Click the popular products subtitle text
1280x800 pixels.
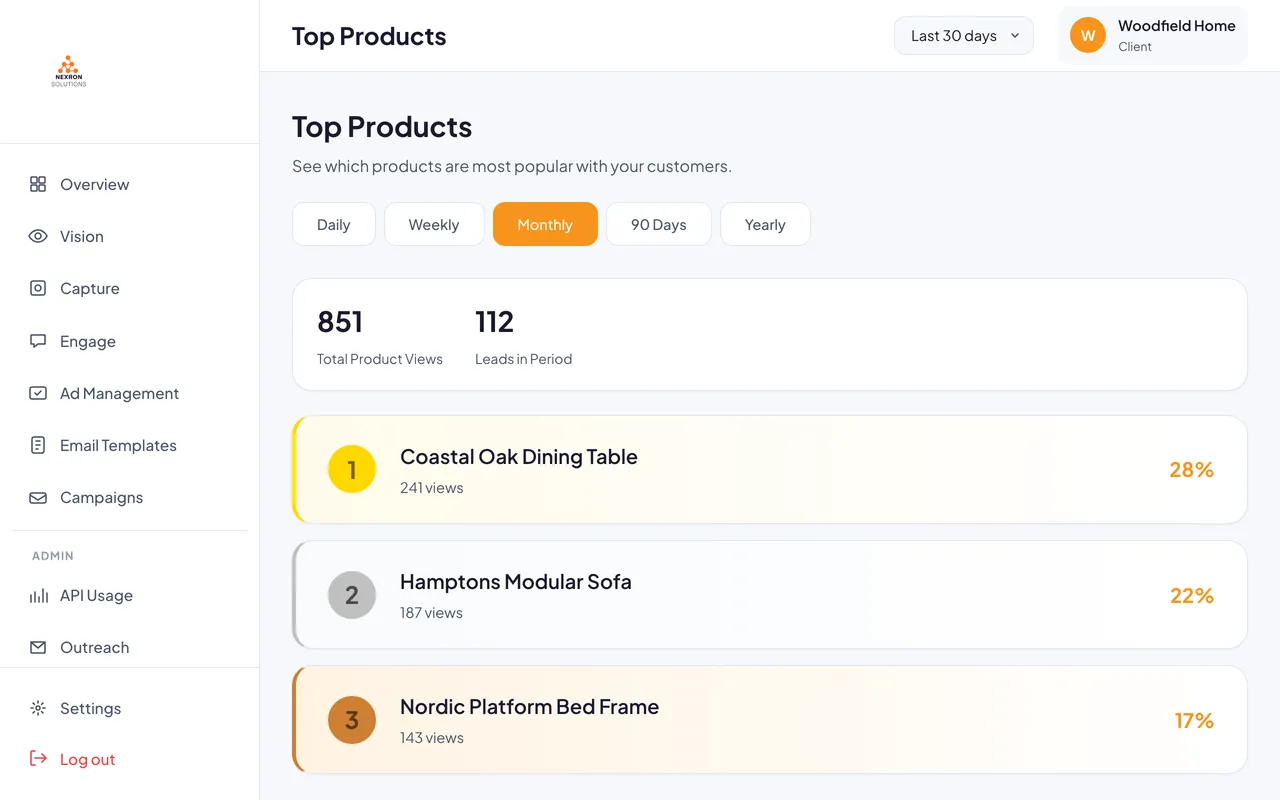tap(512, 166)
